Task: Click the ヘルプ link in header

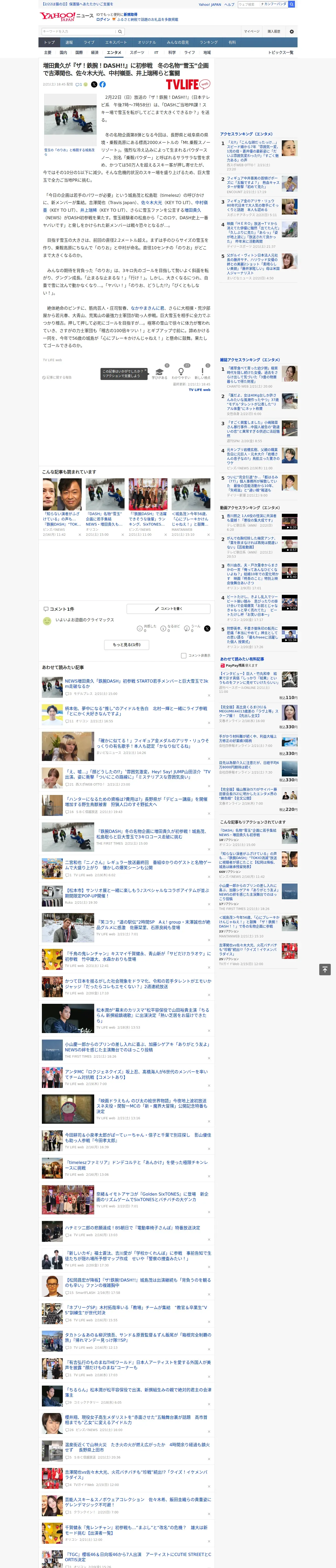Action: pos(229,4)
